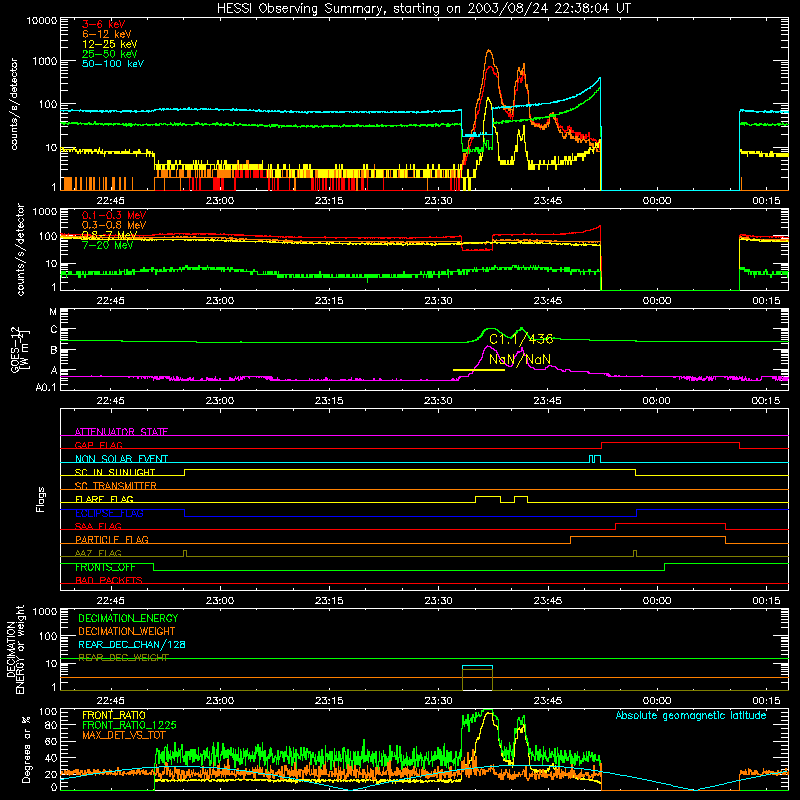The width and height of the screenshot is (800, 800).
Task: Click the REAR_DEC_WEIGHT legend label
Action: tap(123, 658)
